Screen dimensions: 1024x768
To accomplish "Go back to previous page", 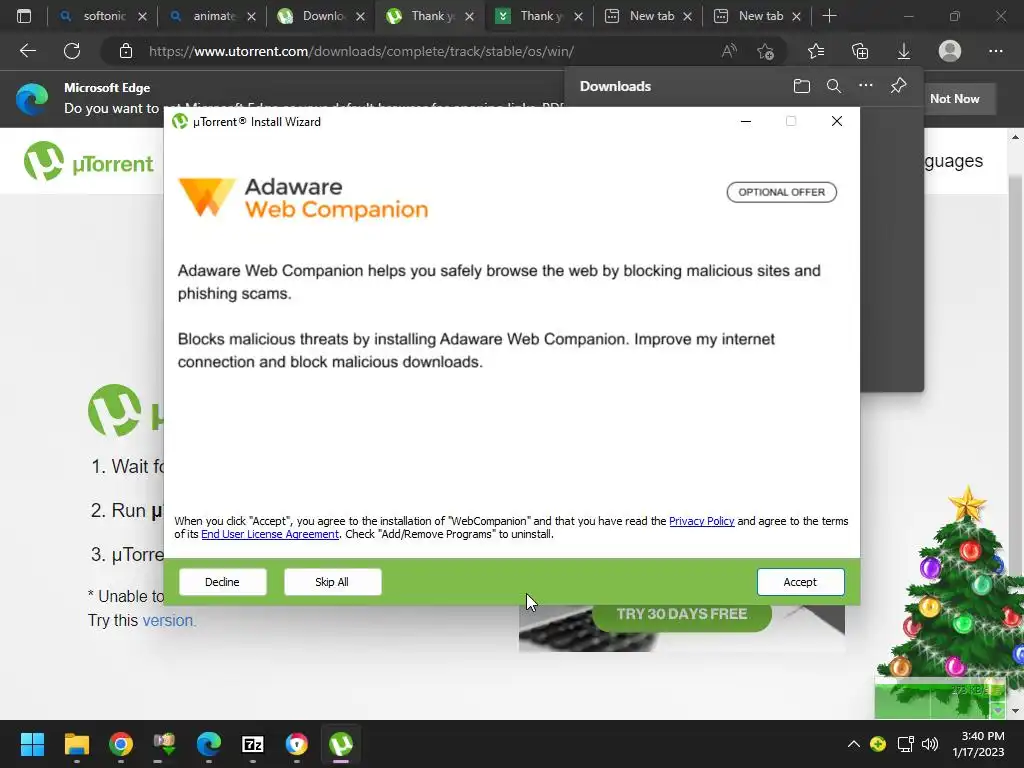I will click(28, 51).
